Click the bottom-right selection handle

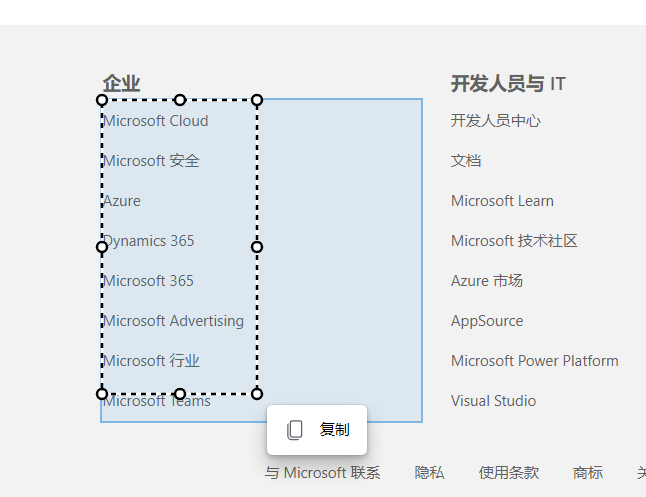(x=257, y=393)
